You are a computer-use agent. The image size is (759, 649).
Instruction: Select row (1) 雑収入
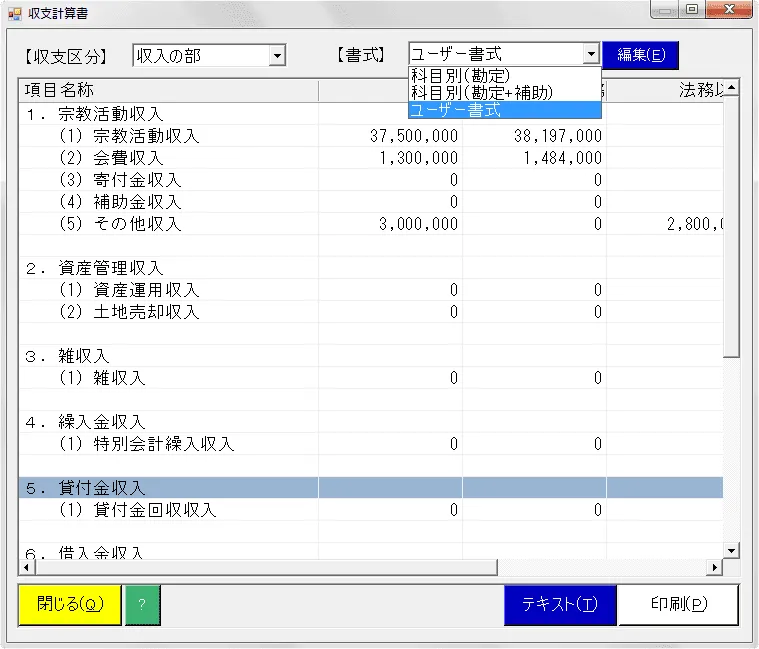tap(371, 378)
